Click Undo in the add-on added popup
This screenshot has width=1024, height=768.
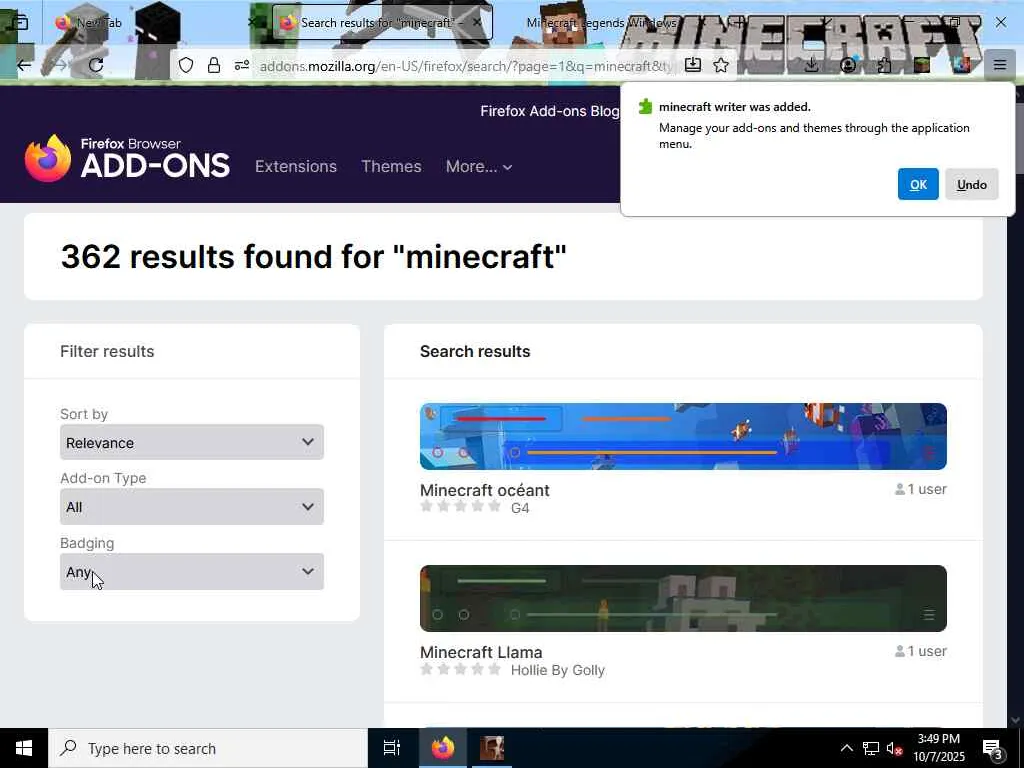click(x=971, y=184)
